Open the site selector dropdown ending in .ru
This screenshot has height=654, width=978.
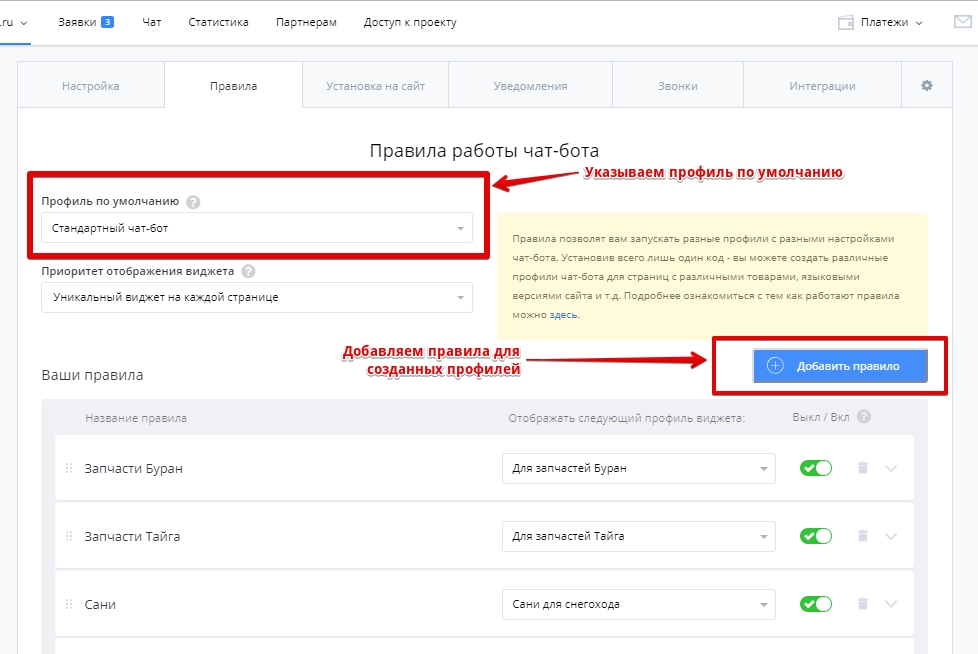click(x=14, y=22)
